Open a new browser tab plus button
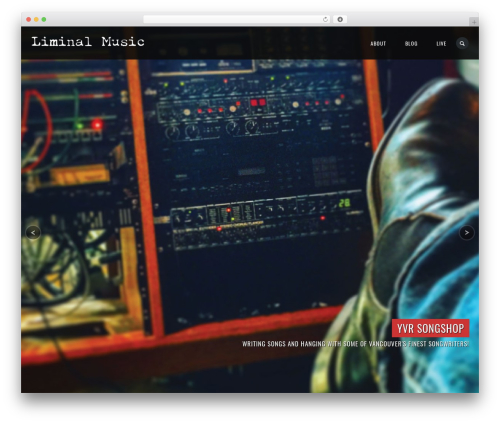The height and width of the screenshot is (423, 500). pyautogui.click(x=474, y=22)
